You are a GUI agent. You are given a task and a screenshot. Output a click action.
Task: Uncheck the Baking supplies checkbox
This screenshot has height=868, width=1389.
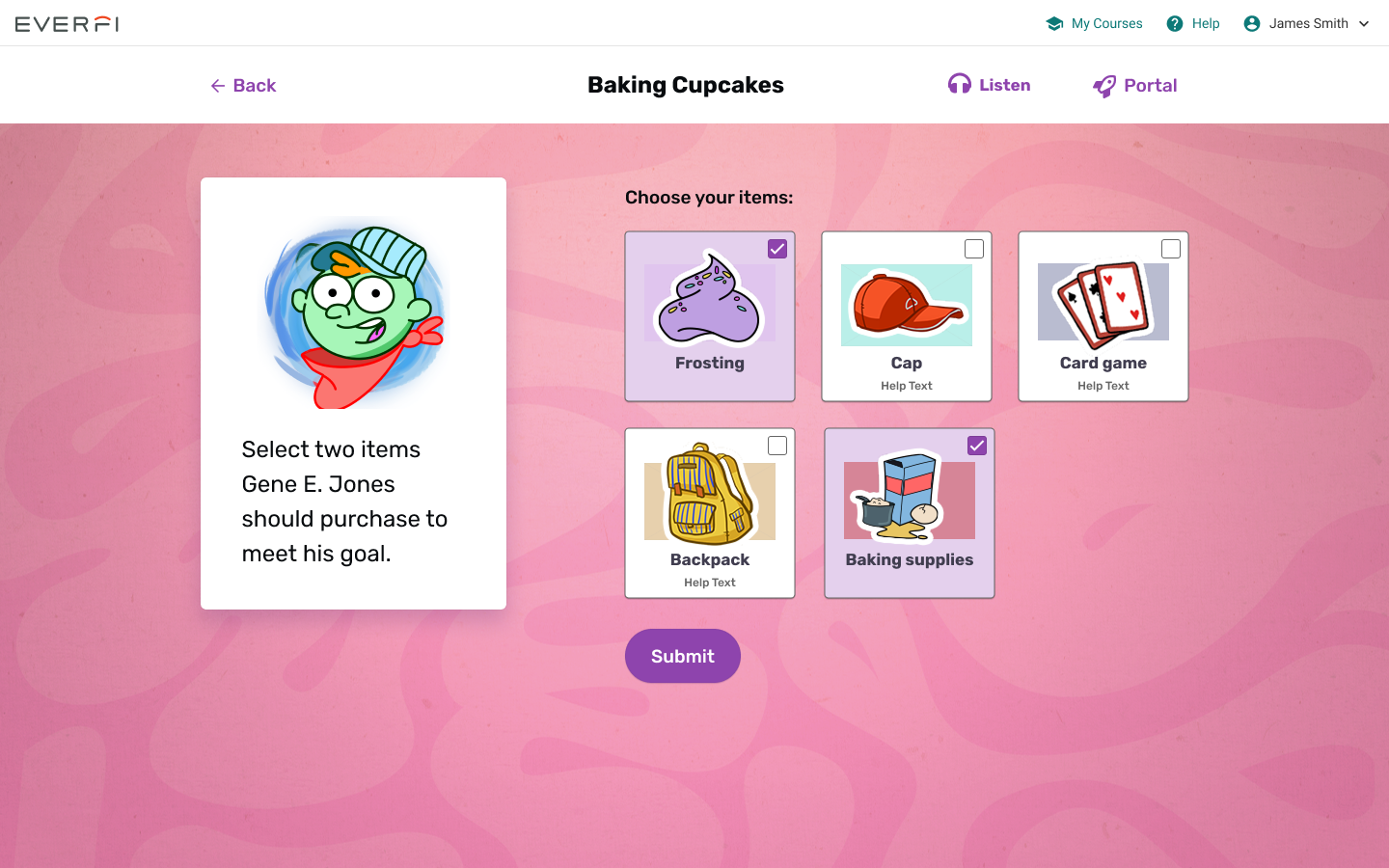click(x=977, y=446)
